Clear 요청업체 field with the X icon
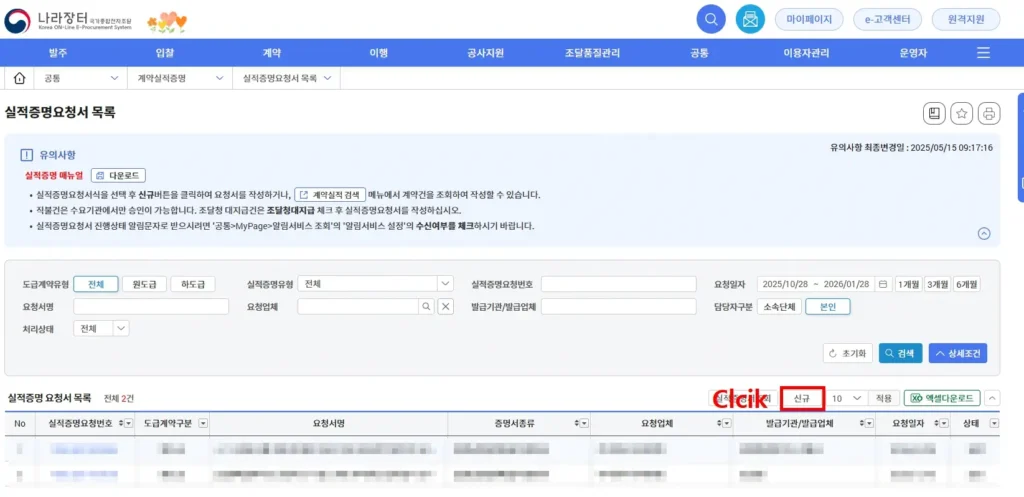Viewport: 1024px width, 497px height. 446,307
